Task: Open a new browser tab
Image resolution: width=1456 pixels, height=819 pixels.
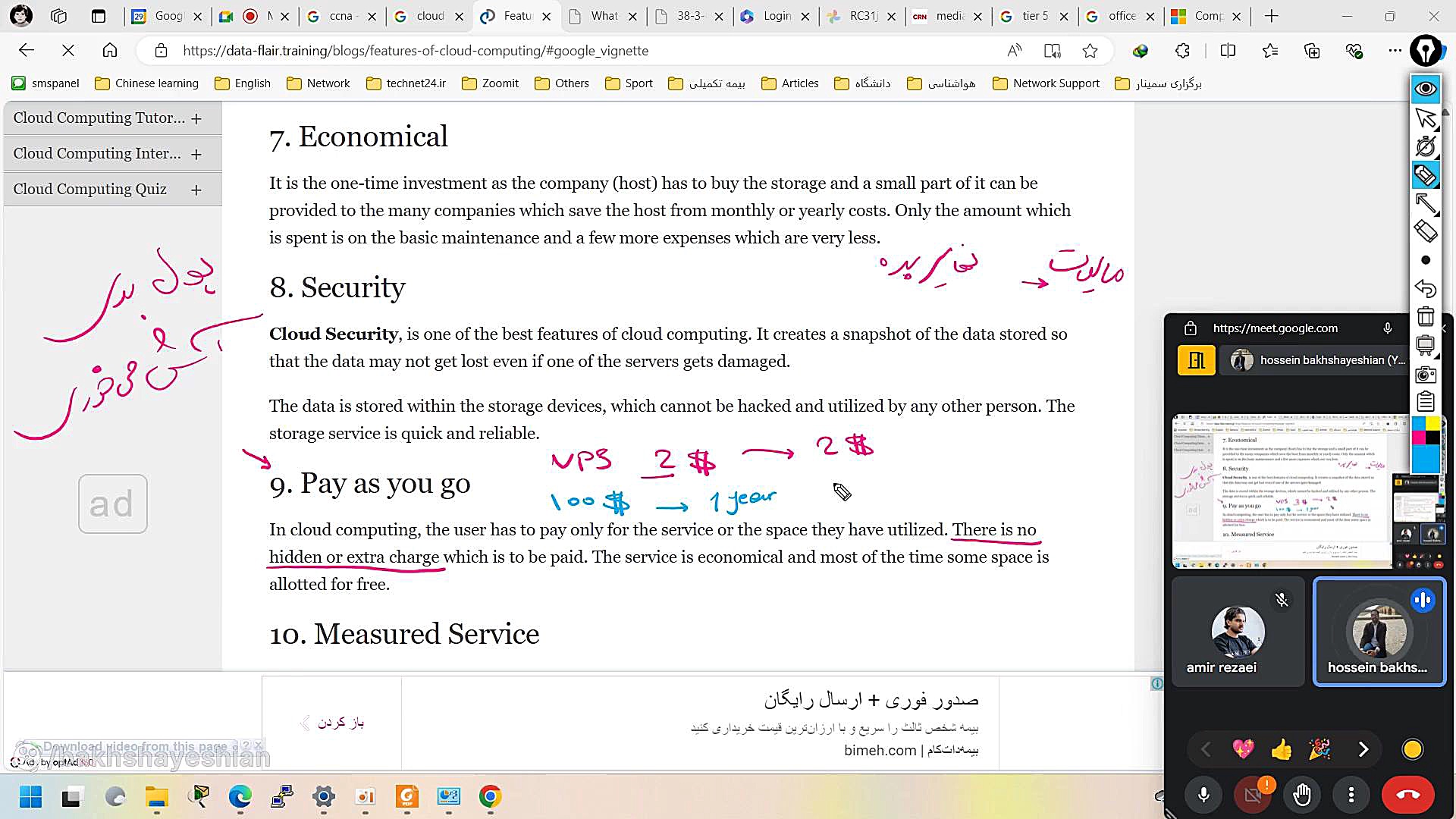Action: point(1272,16)
